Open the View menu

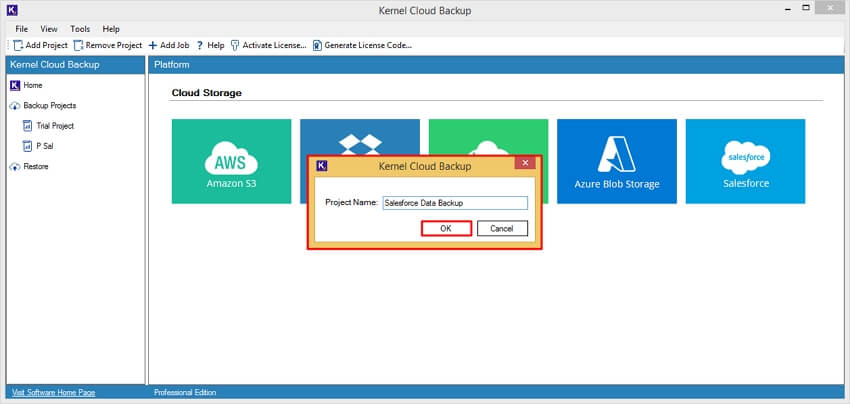(49, 29)
